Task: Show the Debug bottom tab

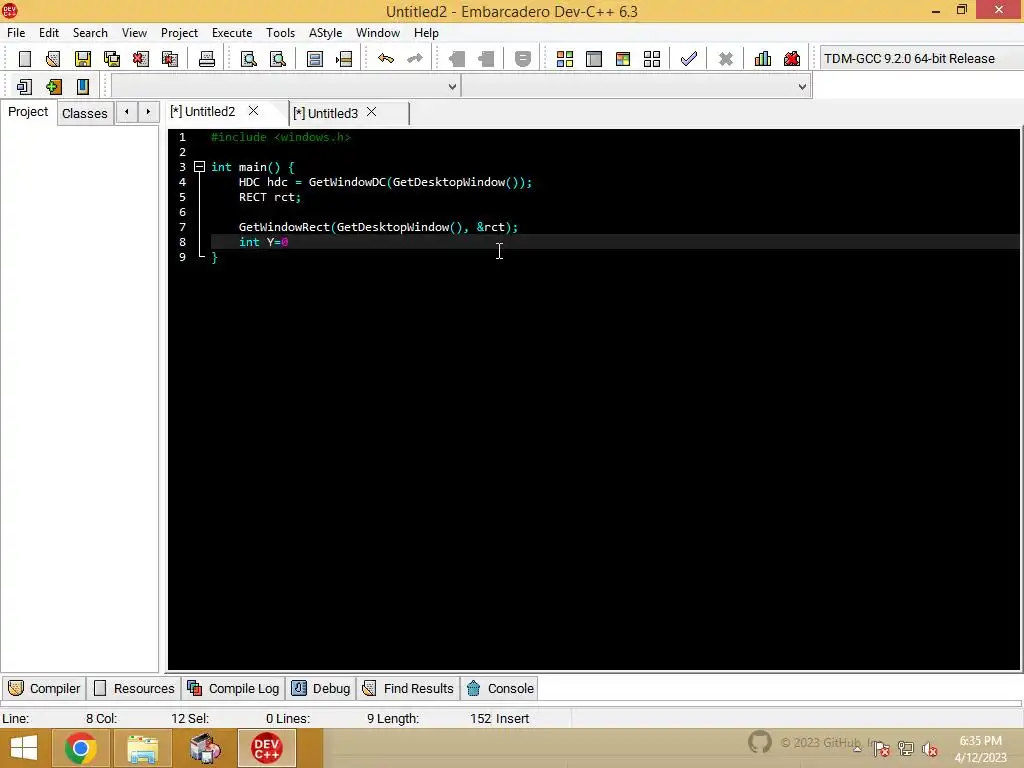Action: click(x=321, y=688)
